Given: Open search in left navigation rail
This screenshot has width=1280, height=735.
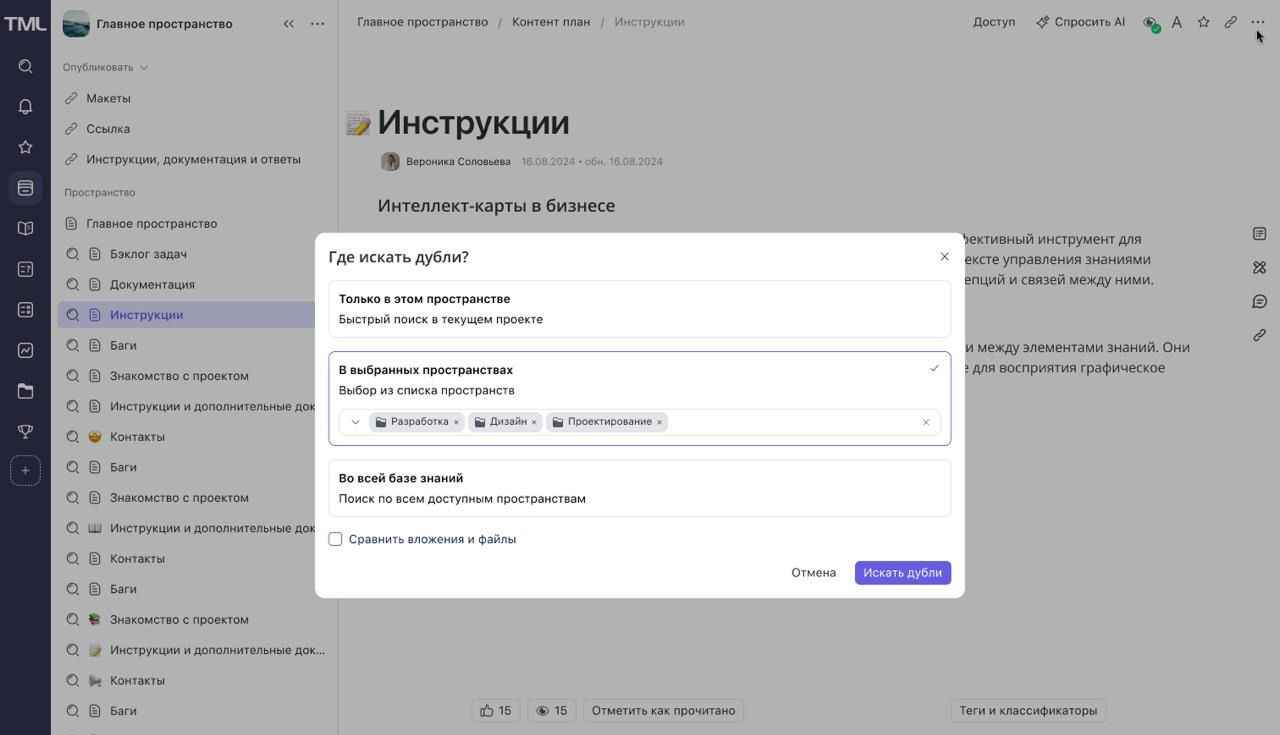Looking at the screenshot, I should pyautogui.click(x=25, y=67).
